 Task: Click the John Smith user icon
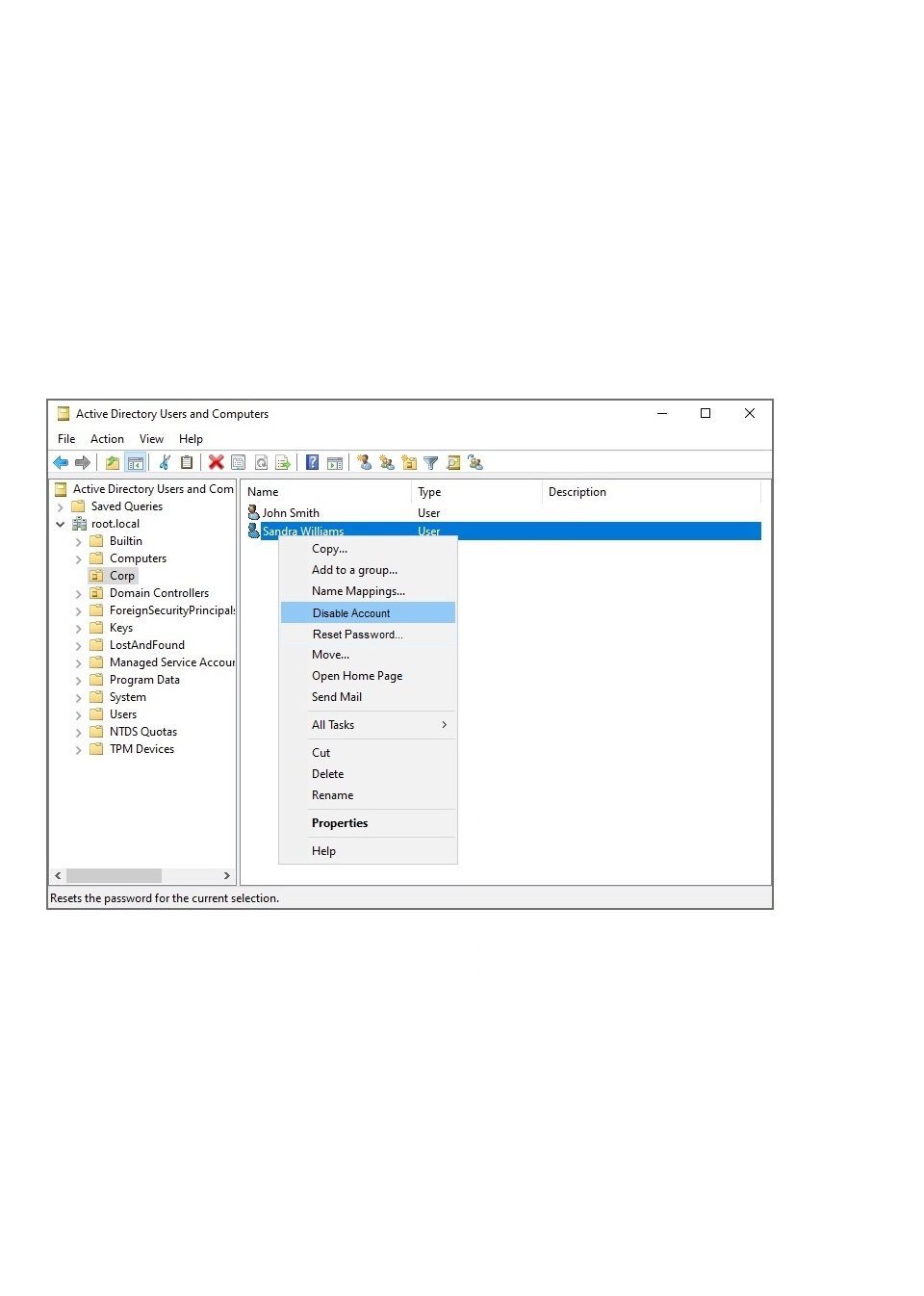point(254,513)
